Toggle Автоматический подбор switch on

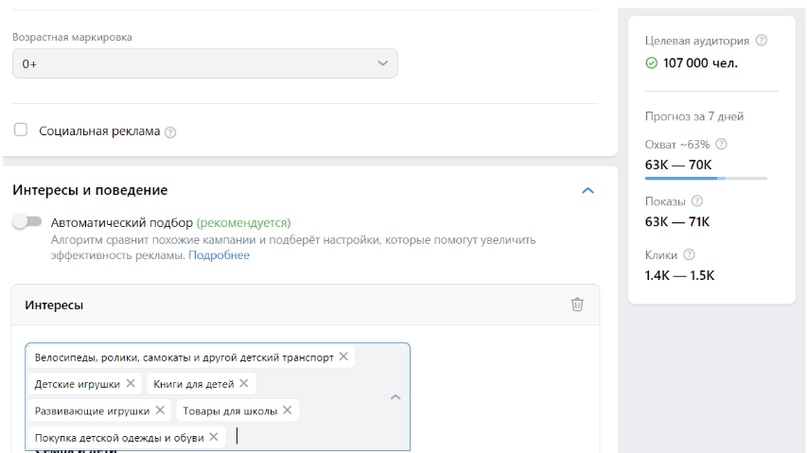[27, 222]
